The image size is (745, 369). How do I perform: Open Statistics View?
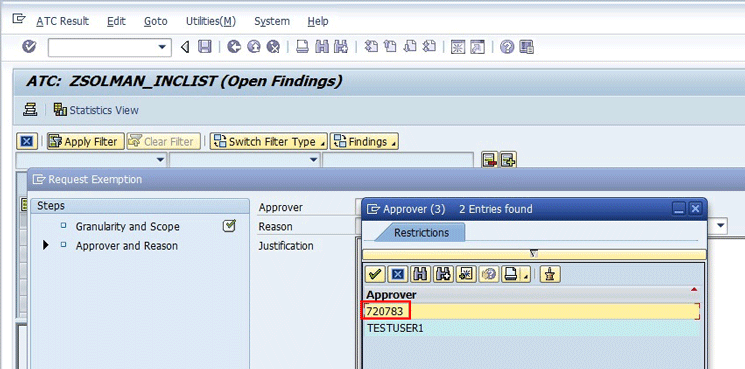click(96, 110)
